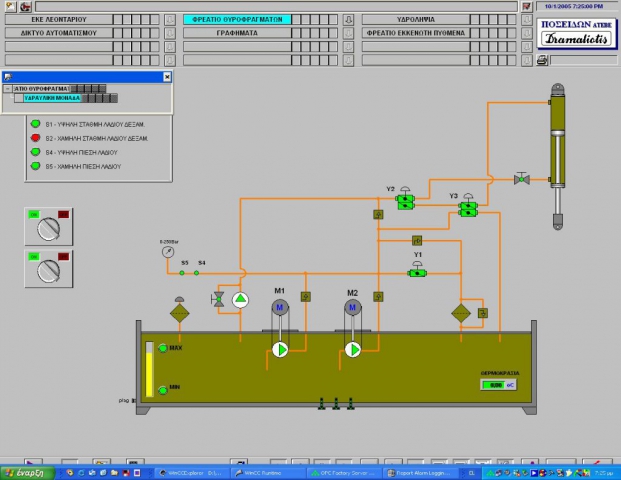Click the manual valve near the hydraulic cylinder
This screenshot has height=480, width=621.
pos(522,179)
